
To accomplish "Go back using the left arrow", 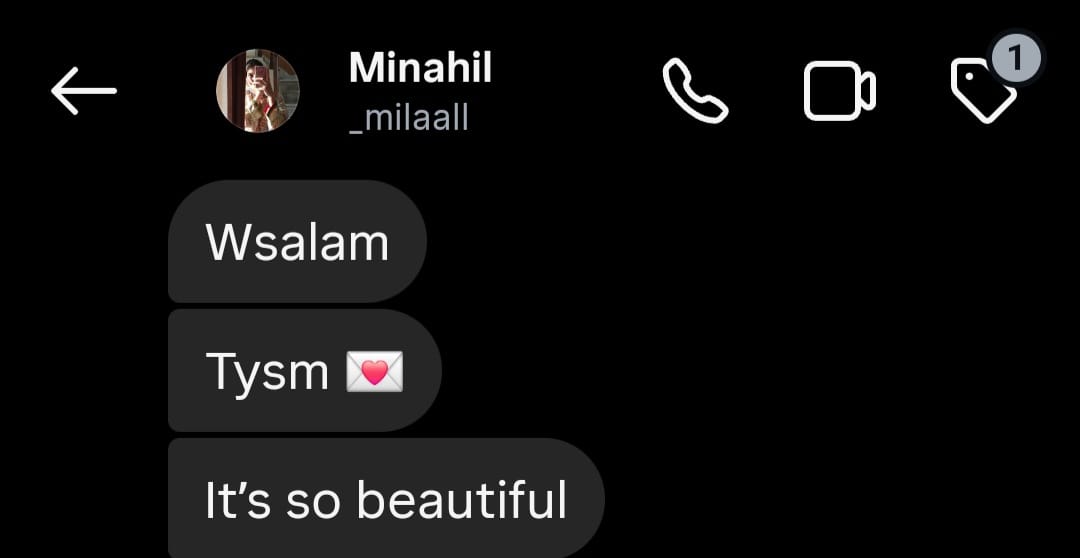I will pos(83,90).
